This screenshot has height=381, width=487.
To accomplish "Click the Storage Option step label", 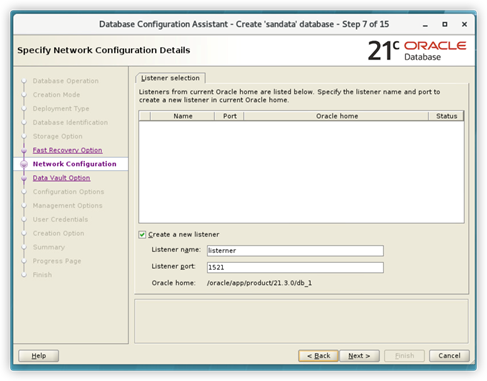I will coord(58,136).
